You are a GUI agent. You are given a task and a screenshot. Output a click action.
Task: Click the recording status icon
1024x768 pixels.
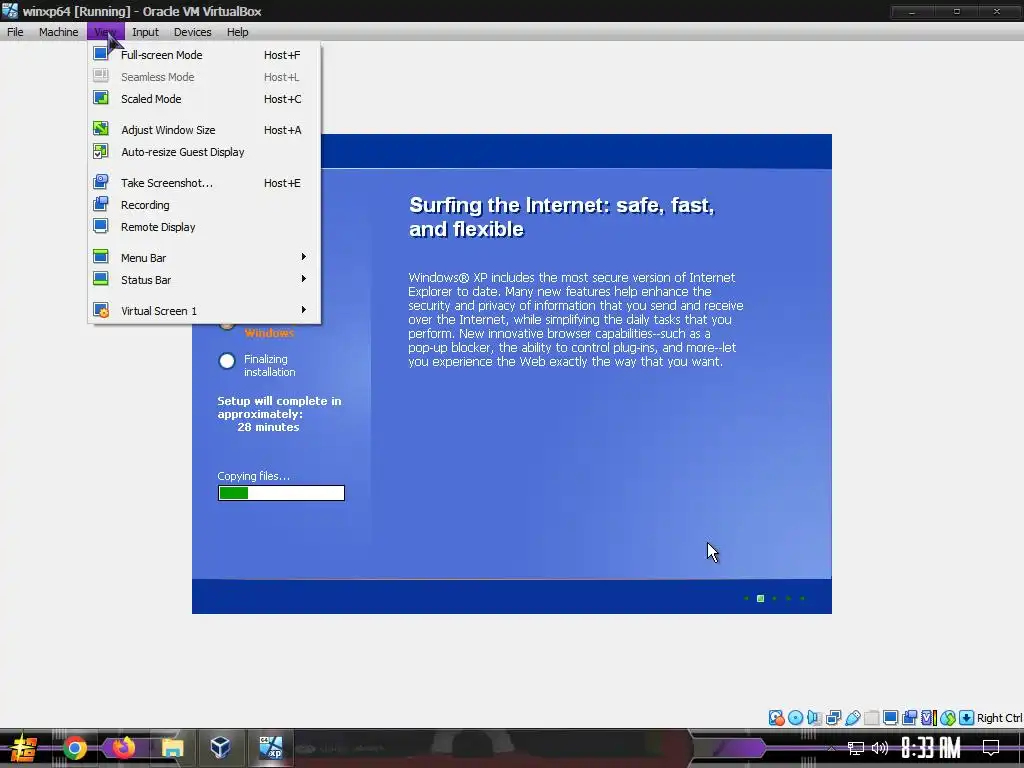[909, 718]
